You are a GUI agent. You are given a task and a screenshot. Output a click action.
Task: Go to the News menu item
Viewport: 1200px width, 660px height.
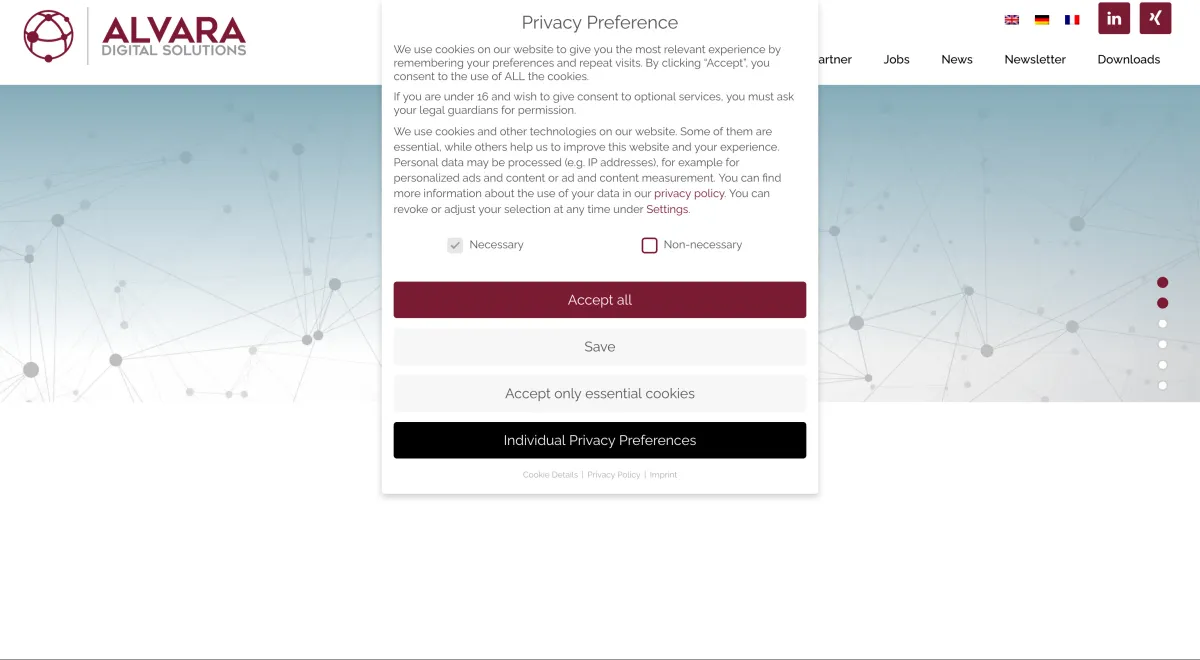click(x=957, y=60)
